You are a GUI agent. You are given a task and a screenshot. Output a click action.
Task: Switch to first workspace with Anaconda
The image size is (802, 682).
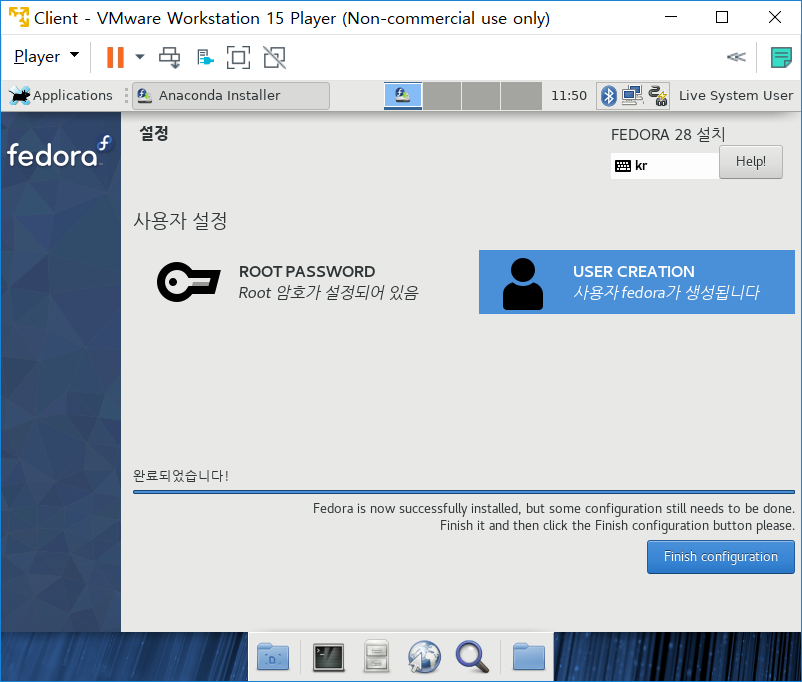(x=403, y=96)
